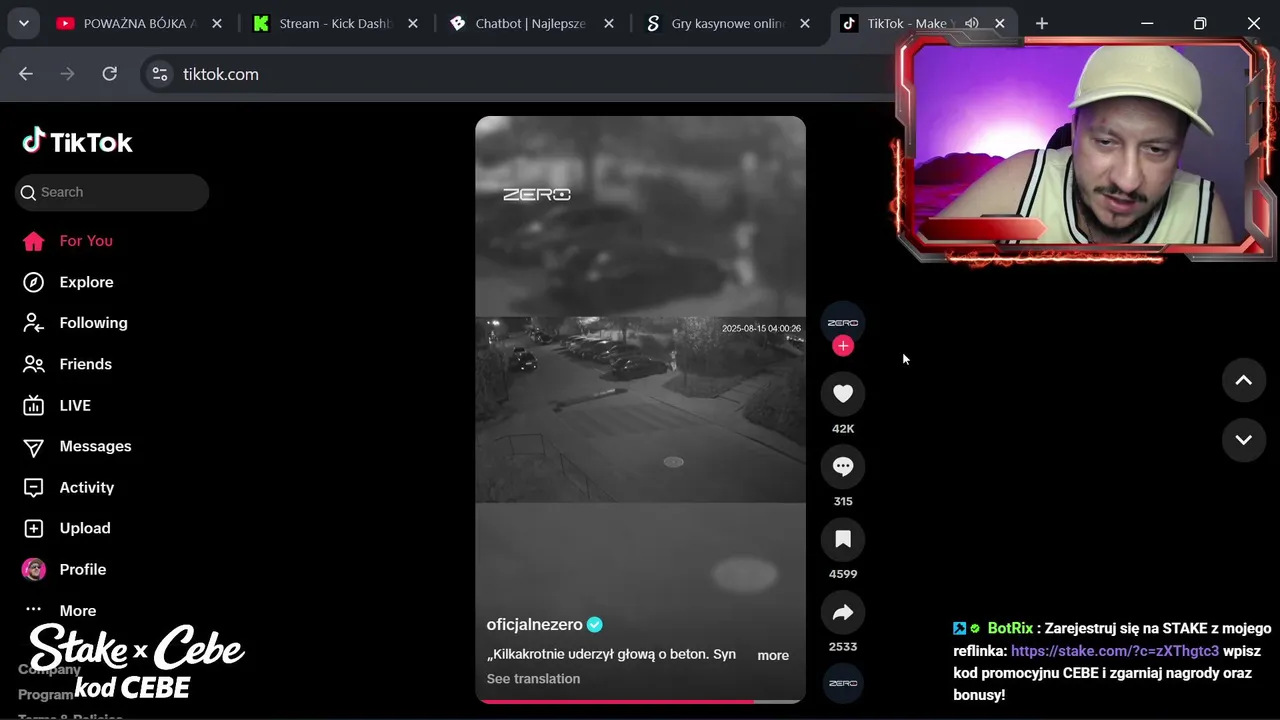Go to the next video with down arrow

pyautogui.click(x=1244, y=440)
